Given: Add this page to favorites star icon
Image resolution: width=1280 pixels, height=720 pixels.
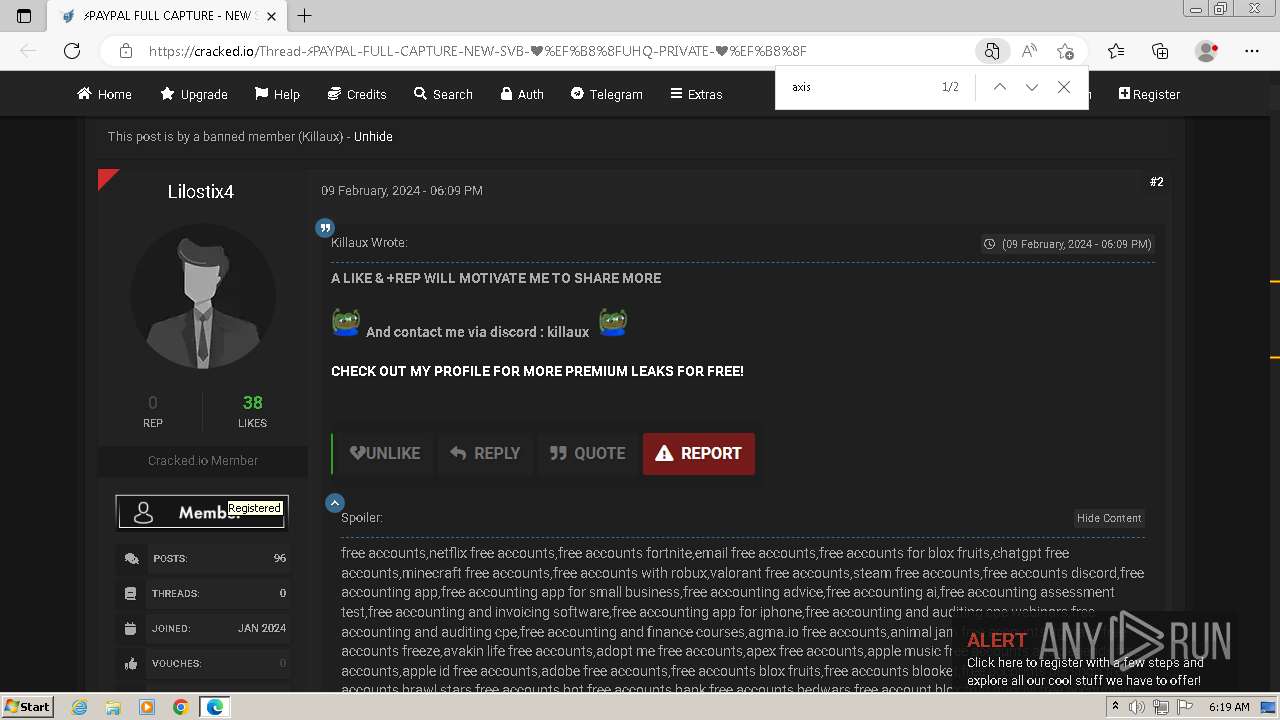Looking at the screenshot, I should coord(1065,51).
